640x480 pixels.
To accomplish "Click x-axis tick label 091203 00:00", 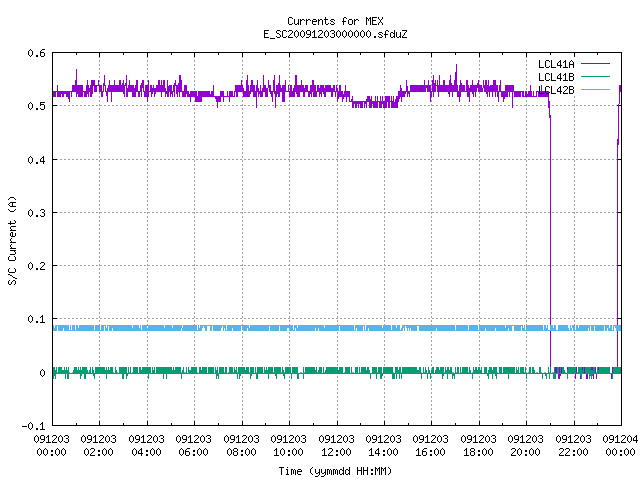I will pyautogui.click(x=51, y=445).
